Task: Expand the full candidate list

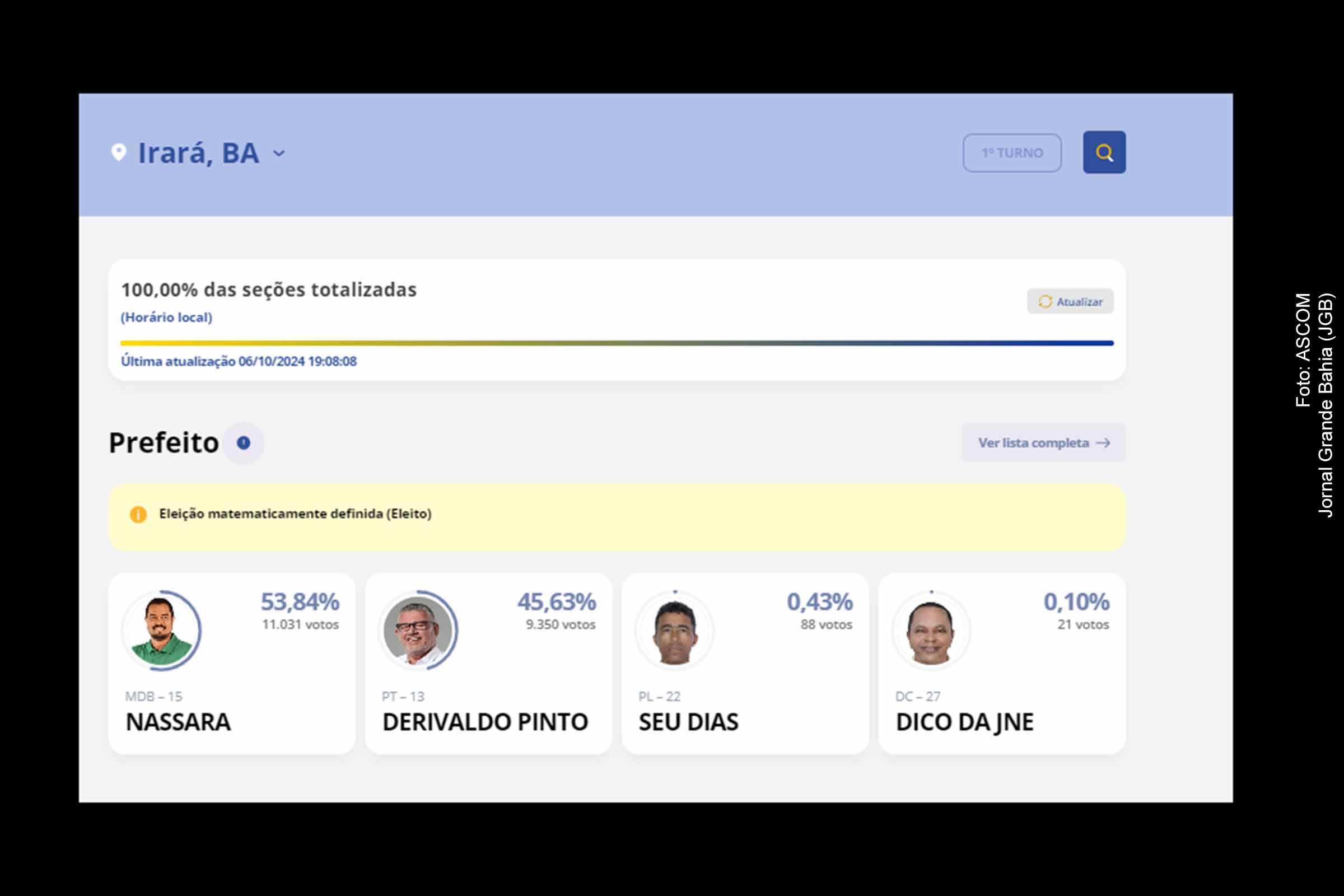Action: (1042, 443)
